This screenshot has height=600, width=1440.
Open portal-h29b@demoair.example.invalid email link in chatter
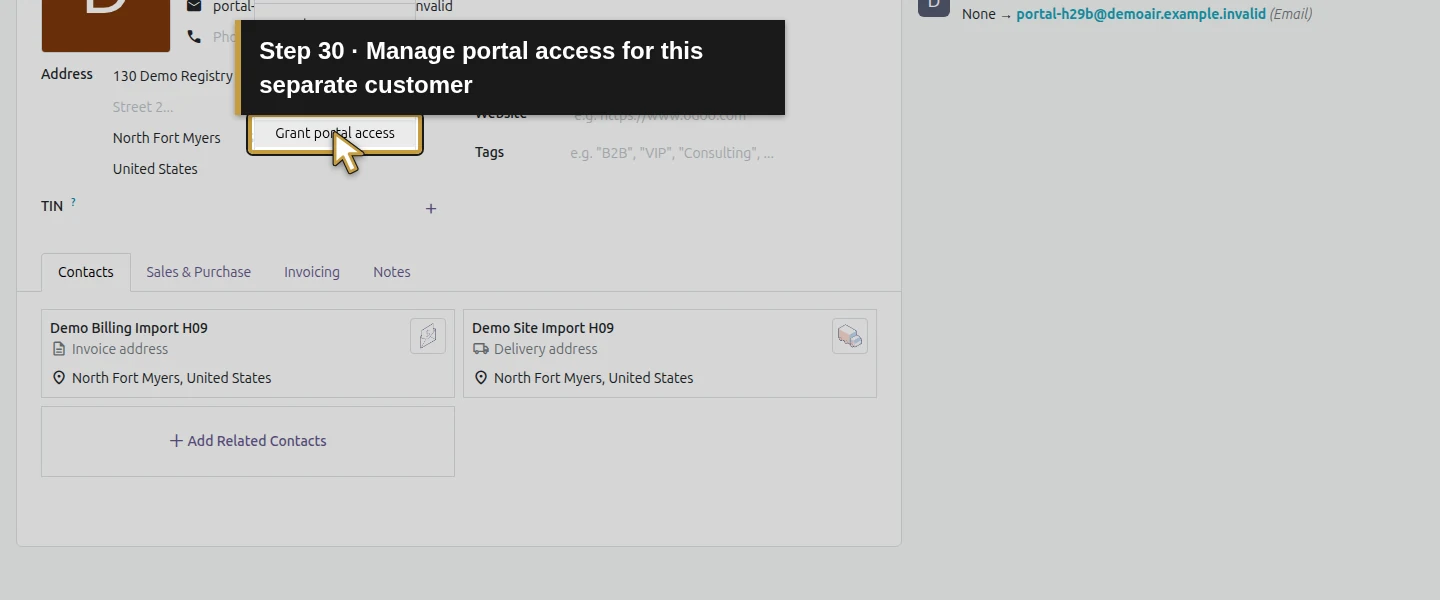point(1141,14)
